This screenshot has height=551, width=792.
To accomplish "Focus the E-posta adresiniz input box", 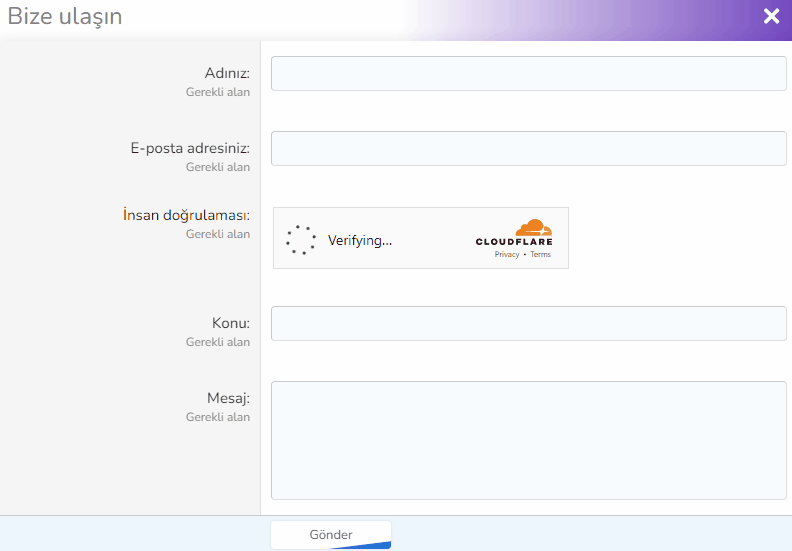I will [x=528, y=149].
